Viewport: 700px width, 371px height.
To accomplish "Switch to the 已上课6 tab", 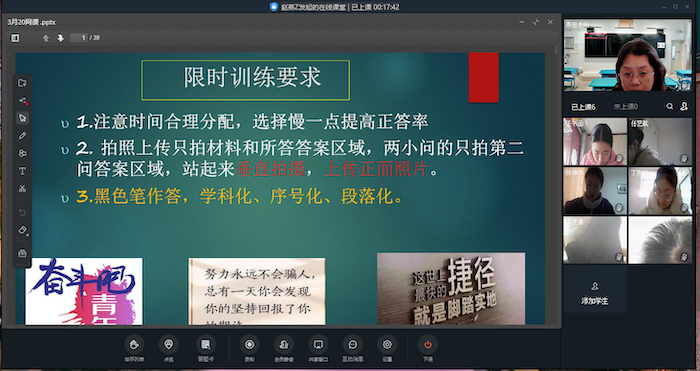I will coord(583,107).
